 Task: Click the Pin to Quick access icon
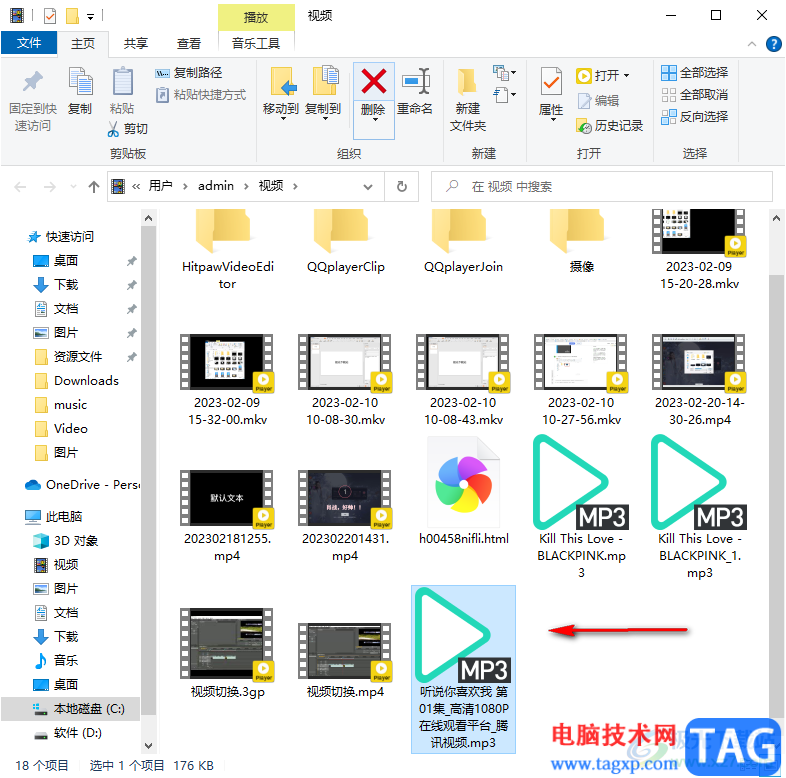(x=33, y=82)
